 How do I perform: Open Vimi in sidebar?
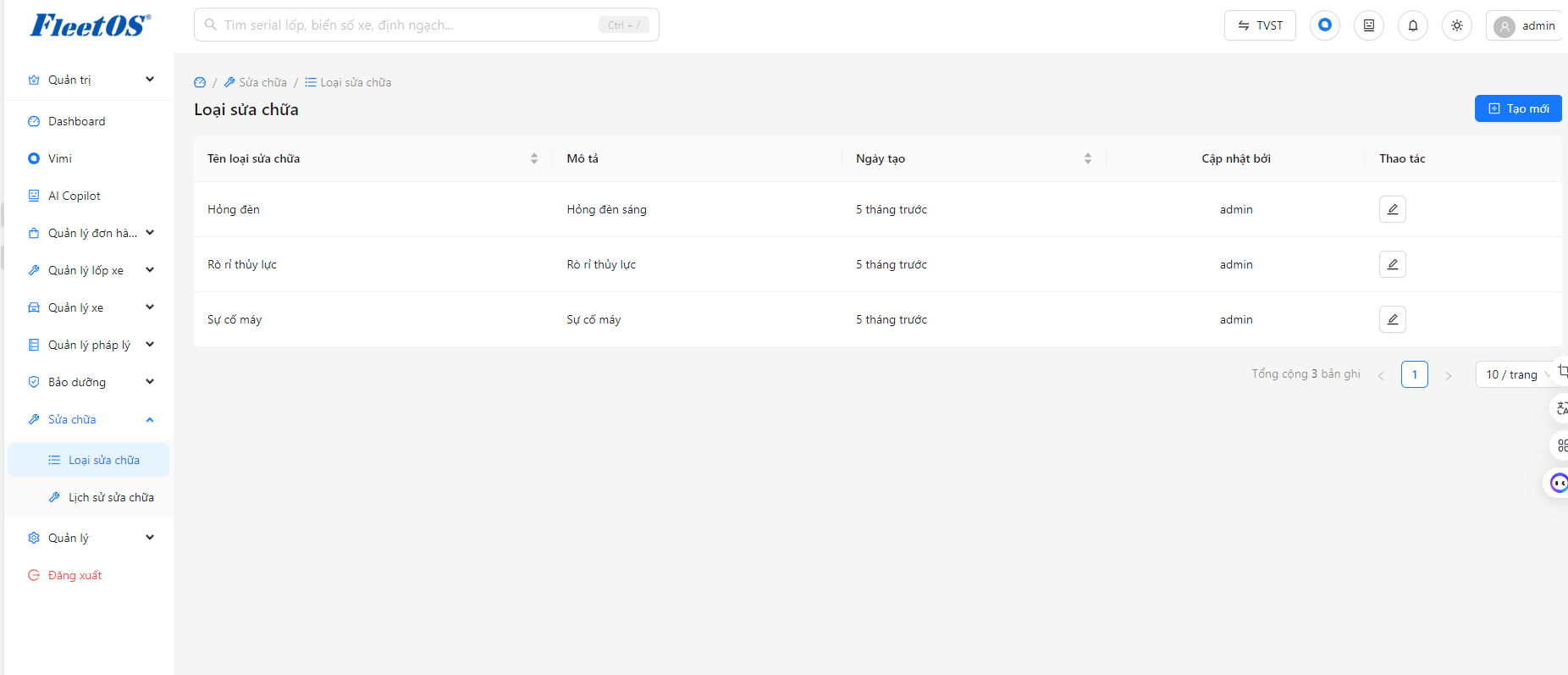(x=89, y=158)
